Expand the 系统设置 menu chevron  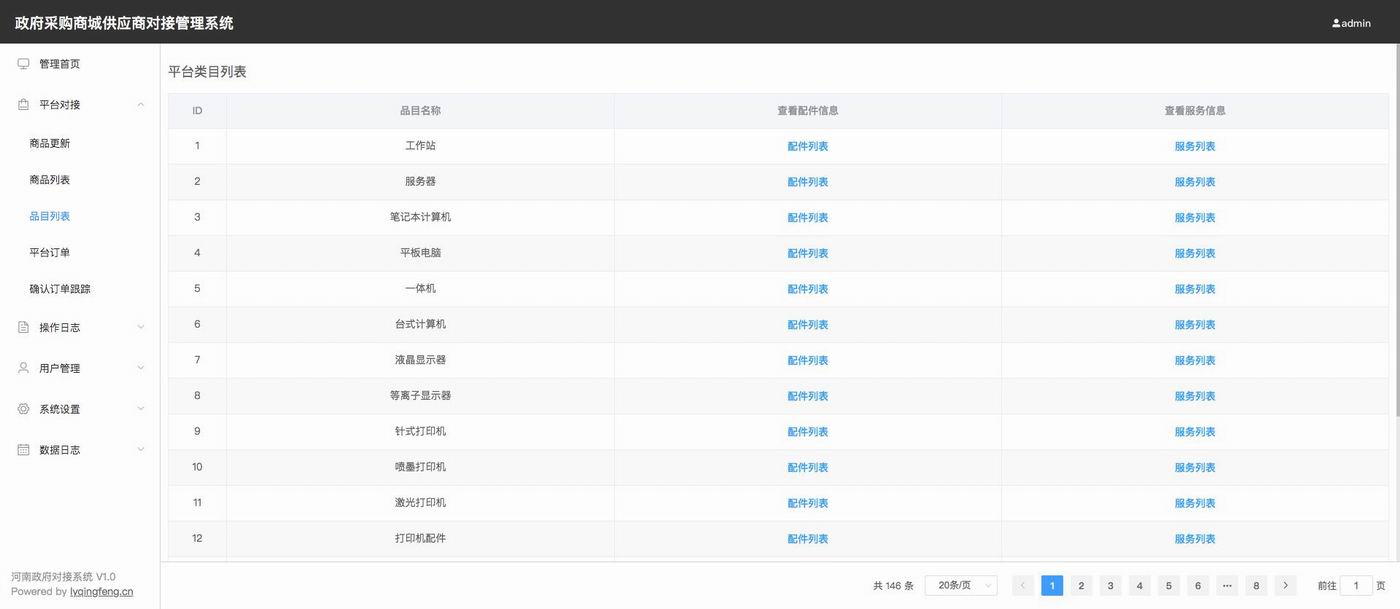coord(140,409)
